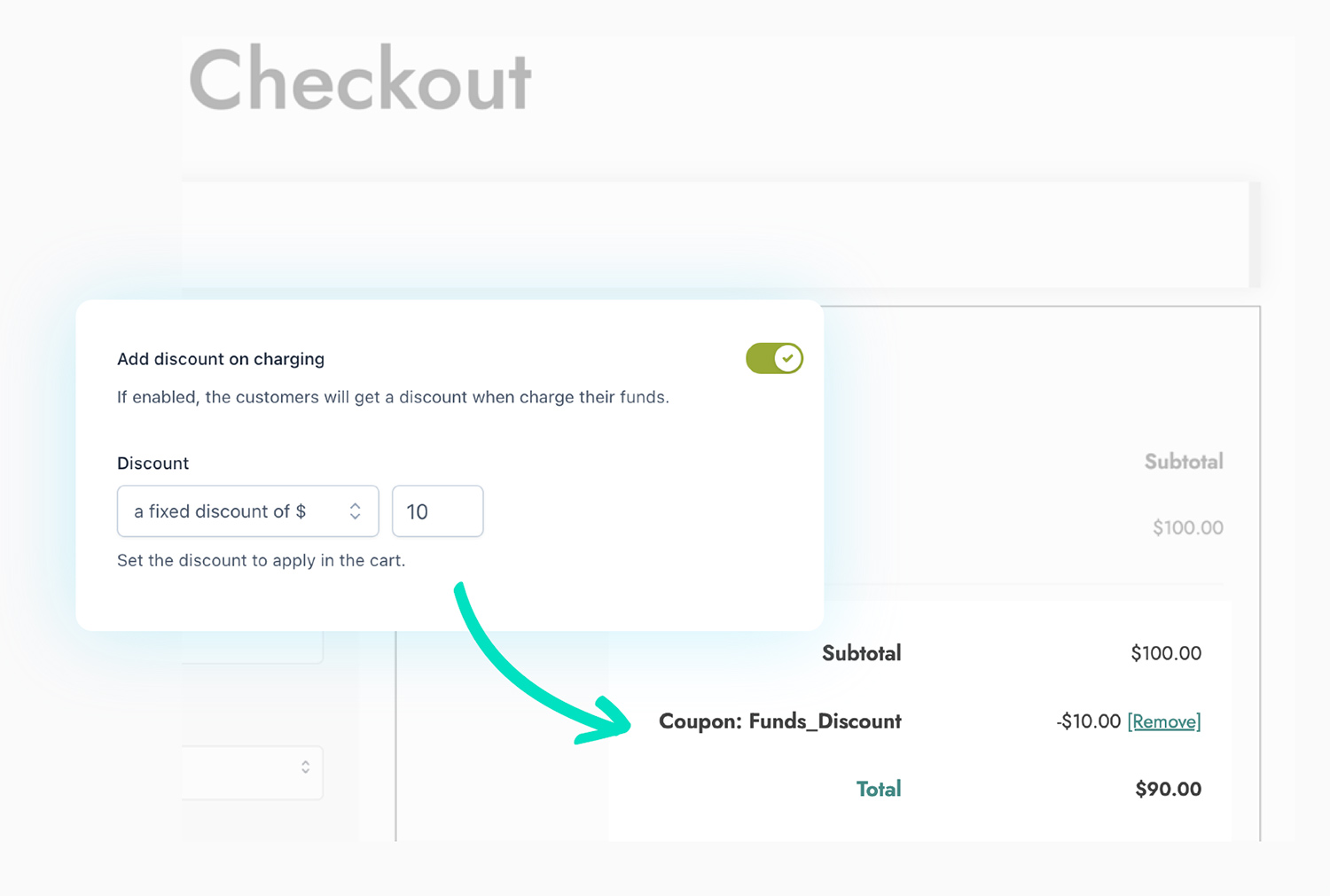
Task: Disable the Add discount on charging toggle
Action: pyautogui.click(x=774, y=358)
